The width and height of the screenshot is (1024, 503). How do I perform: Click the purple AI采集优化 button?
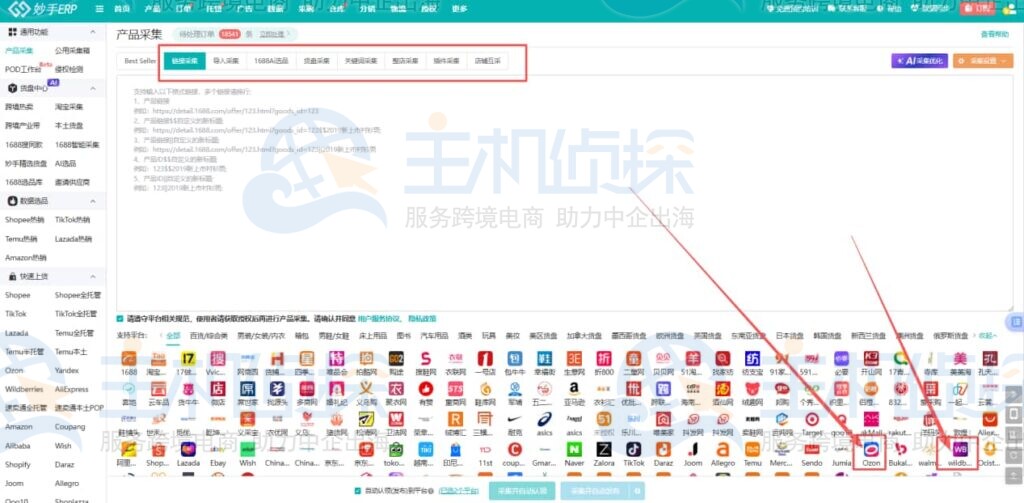click(x=920, y=61)
